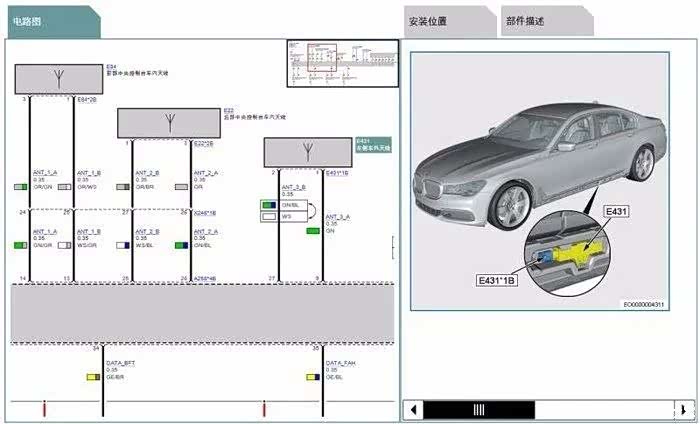700x424 pixels.
Task: Click the large gray control unit block
Action: [200, 312]
